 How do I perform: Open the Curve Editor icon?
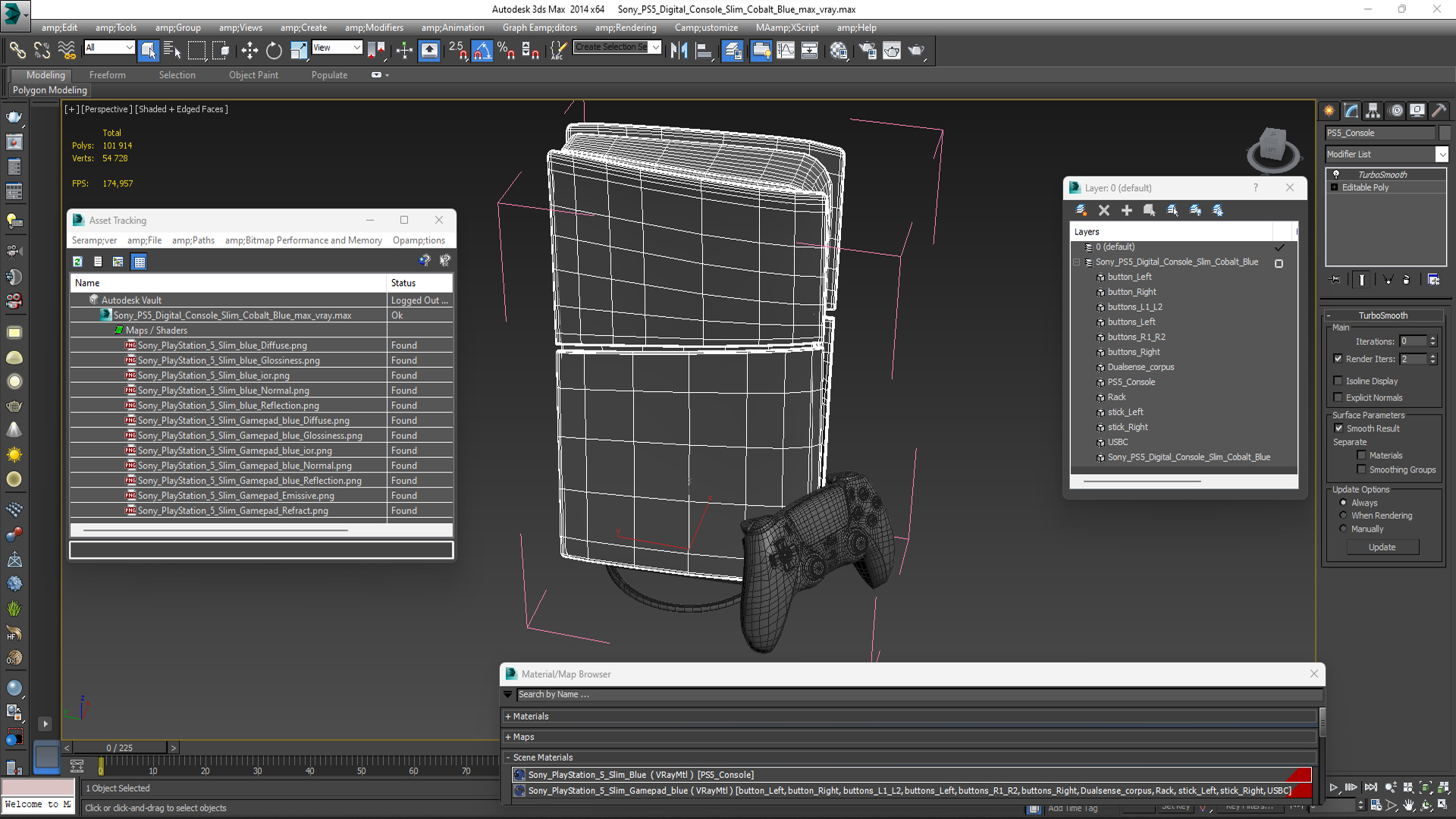(x=786, y=50)
